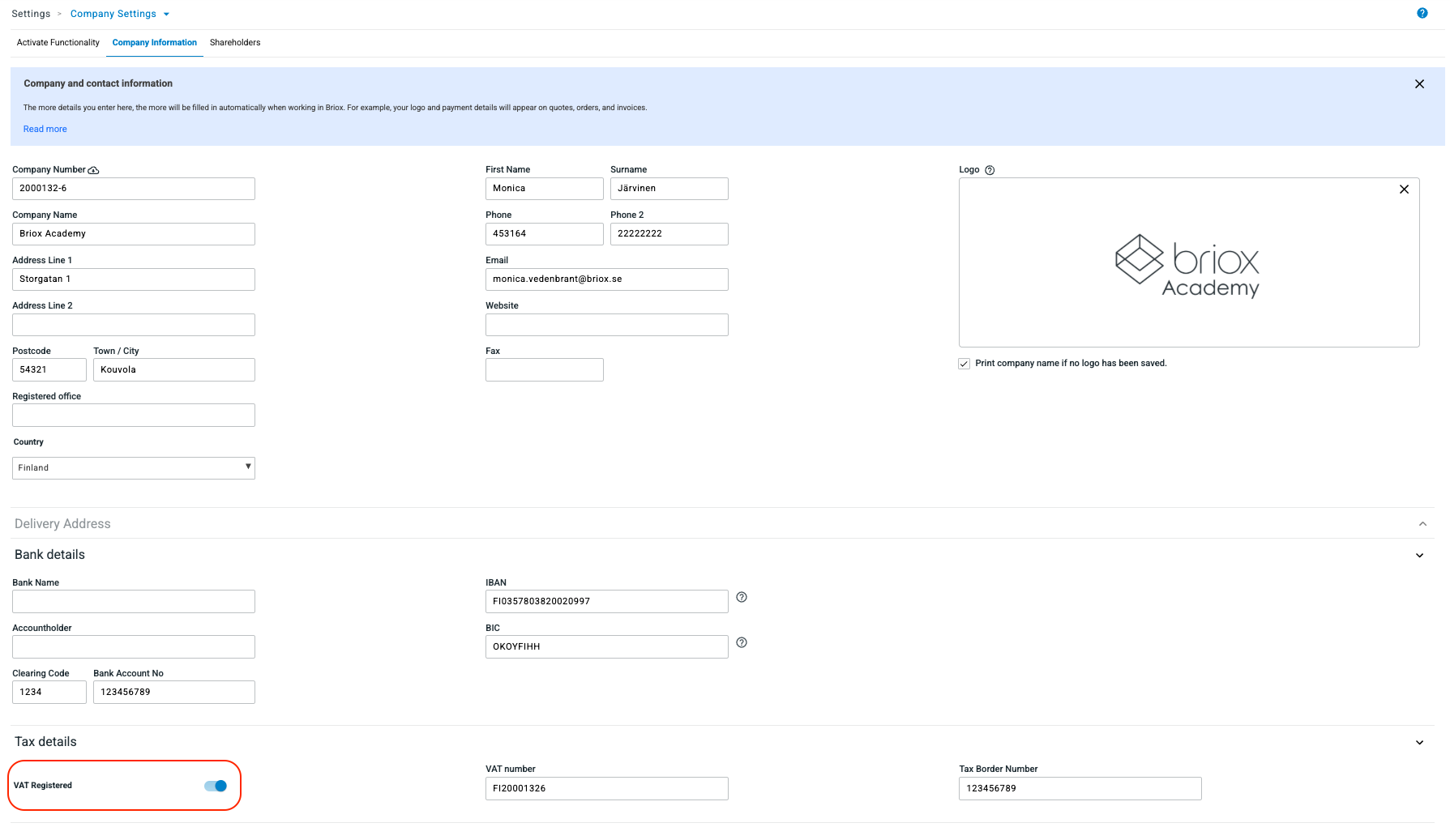Switch to the Activate Functionality tab

tap(58, 43)
